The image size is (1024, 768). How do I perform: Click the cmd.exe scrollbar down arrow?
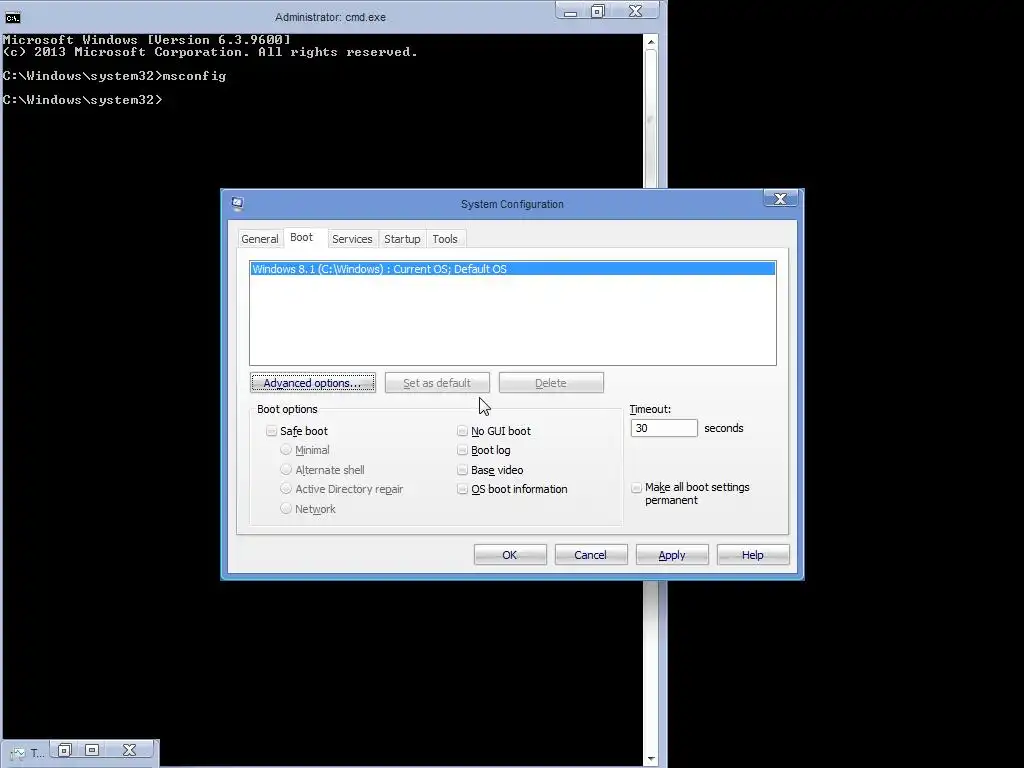tap(650, 759)
